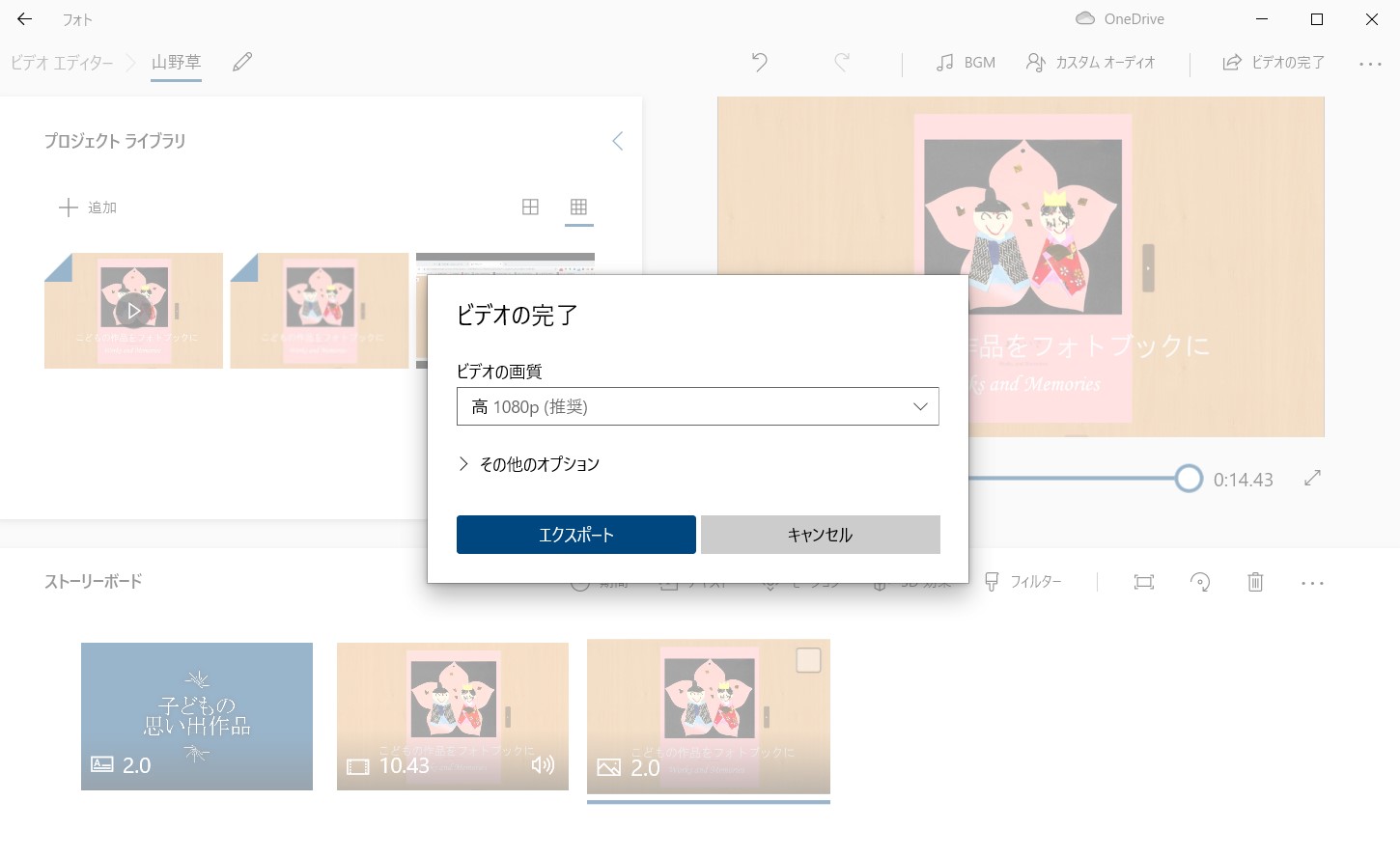Image resolution: width=1400 pixels, height=856 pixels.
Task: Expand その他のオプション section
Action: (x=529, y=464)
